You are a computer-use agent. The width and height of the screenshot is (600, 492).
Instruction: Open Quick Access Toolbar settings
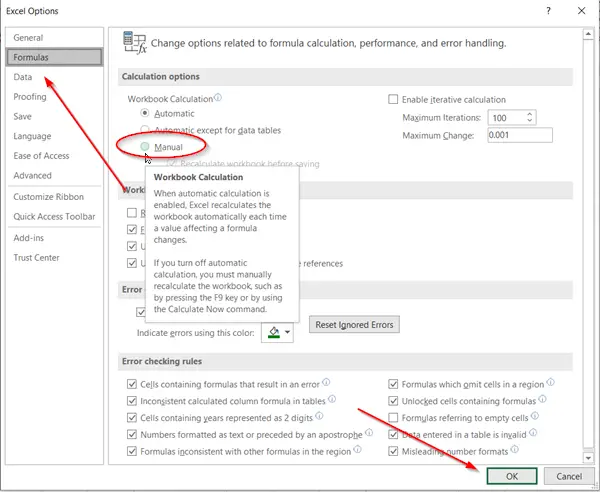[x=54, y=217]
